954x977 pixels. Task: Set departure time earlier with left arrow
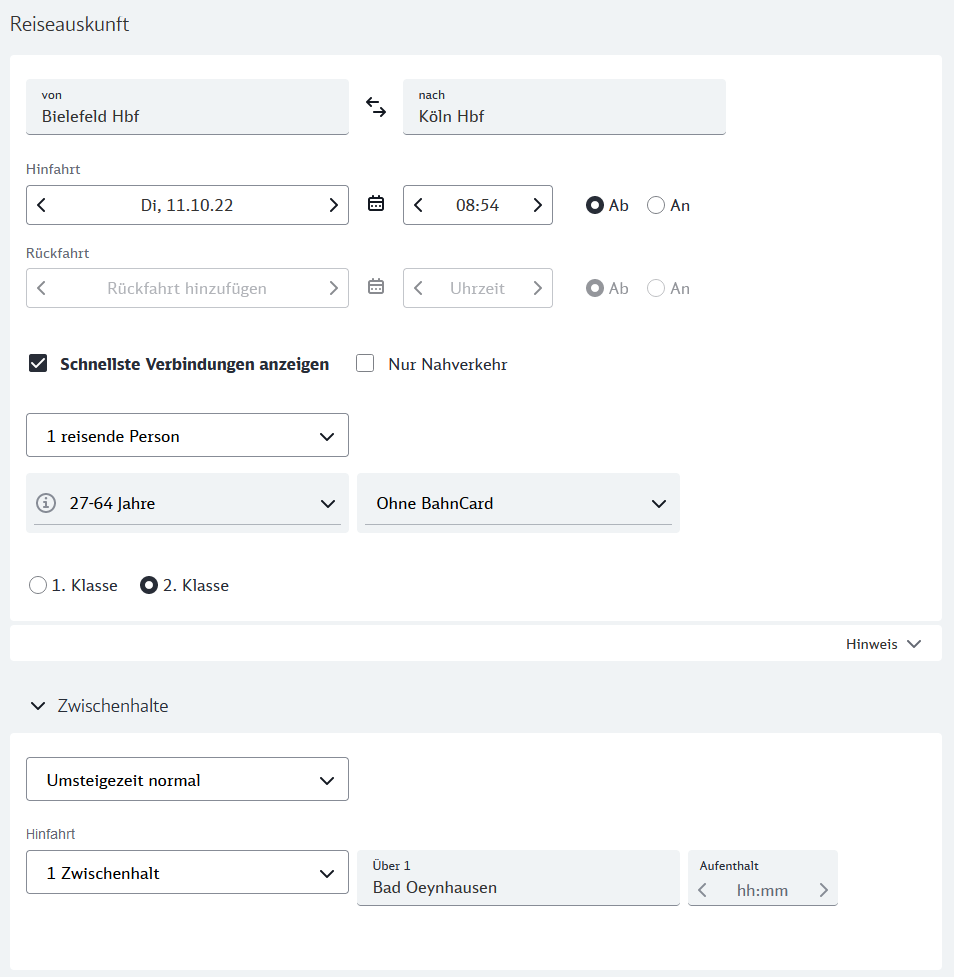pos(419,205)
